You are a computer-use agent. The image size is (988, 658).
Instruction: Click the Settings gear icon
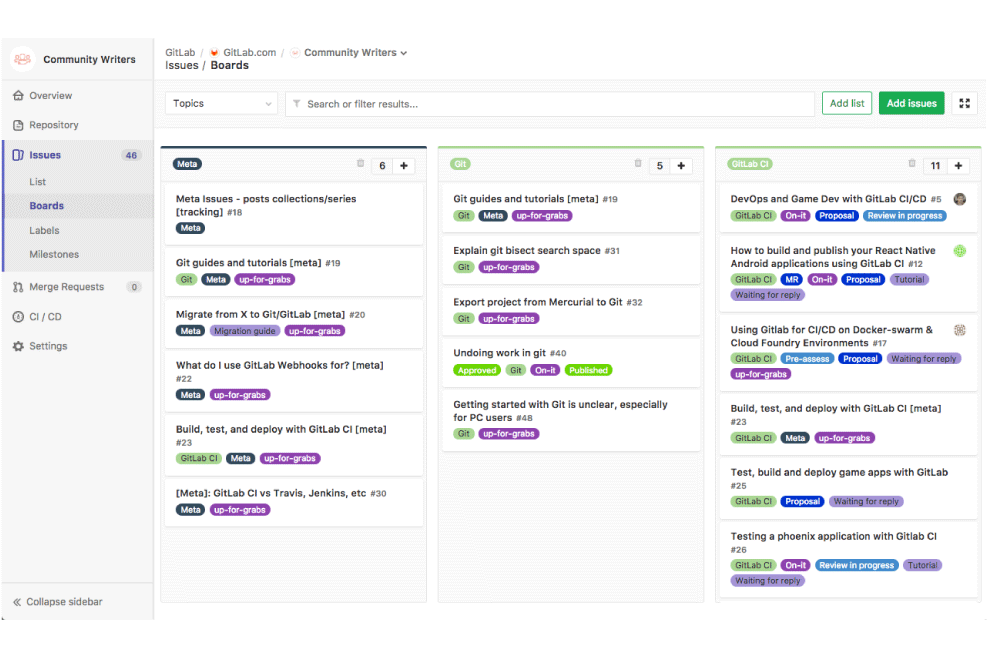[18, 346]
